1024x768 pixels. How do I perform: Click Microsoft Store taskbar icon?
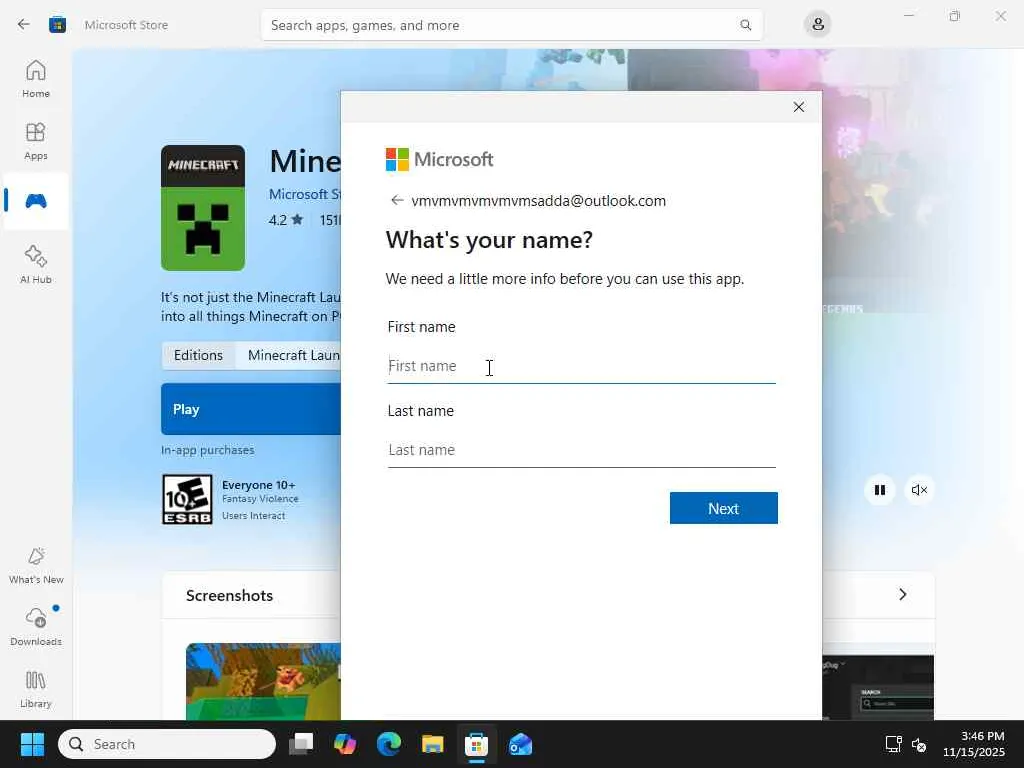click(x=477, y=744)
